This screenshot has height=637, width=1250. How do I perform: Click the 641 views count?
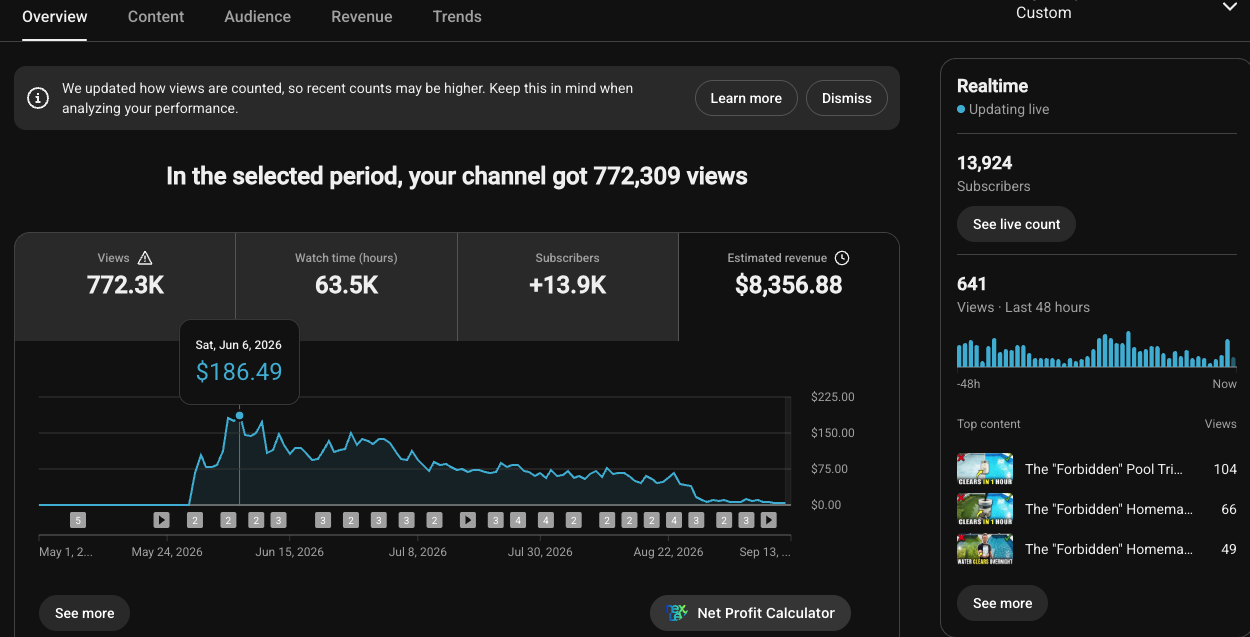pos(972,284)
